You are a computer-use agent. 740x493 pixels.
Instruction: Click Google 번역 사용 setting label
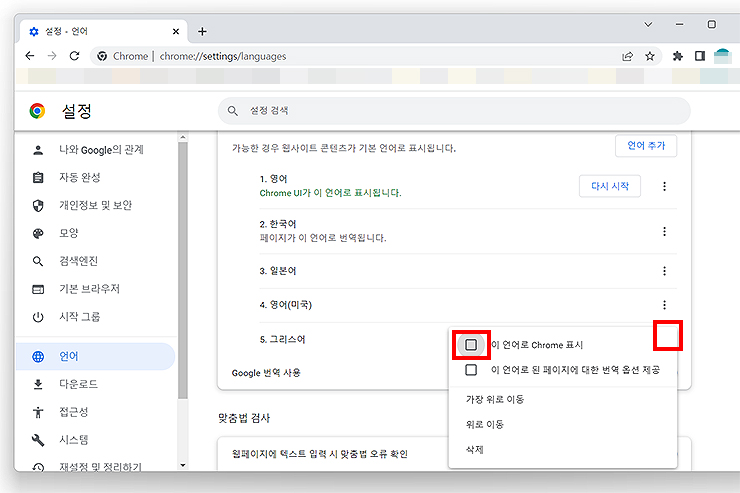(266, 373)
